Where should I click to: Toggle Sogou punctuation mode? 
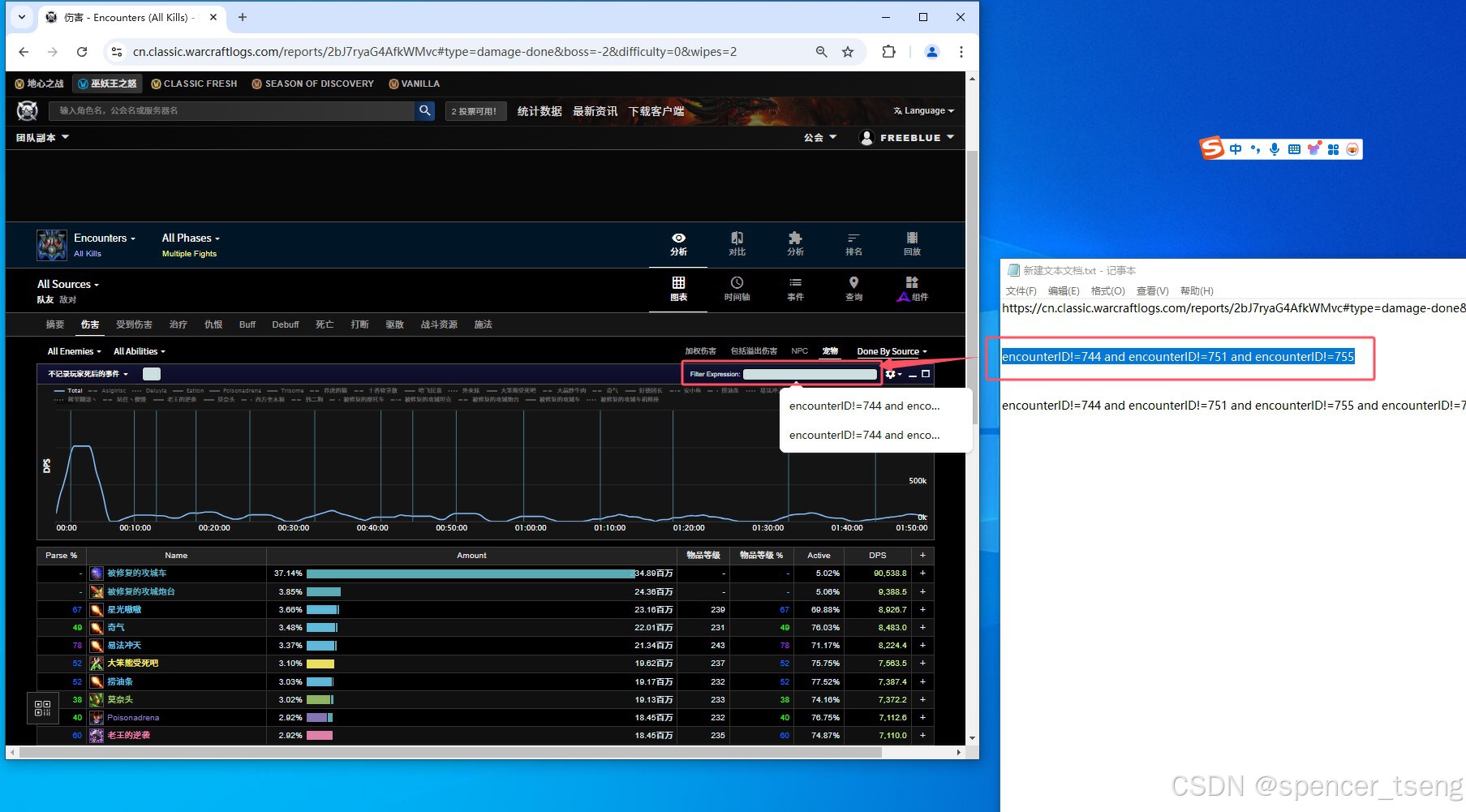click(x=1255, y=149)
